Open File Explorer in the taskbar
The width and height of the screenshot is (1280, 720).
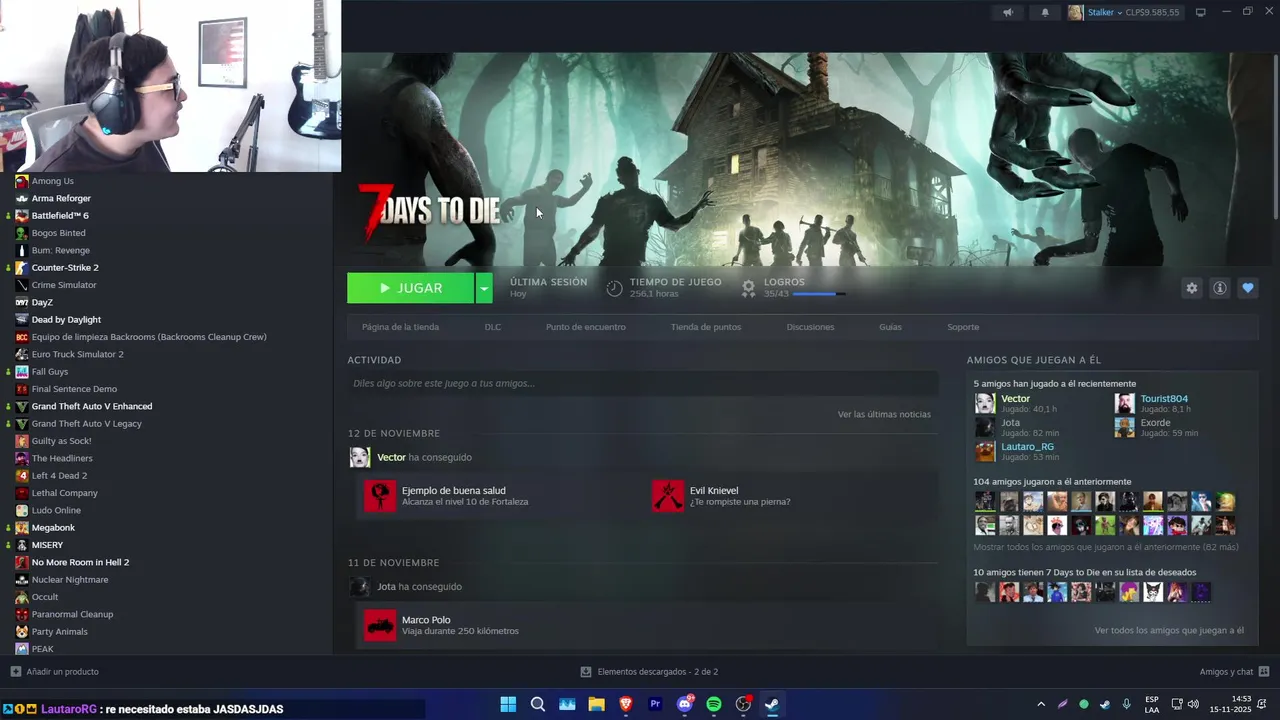[596, 705]
